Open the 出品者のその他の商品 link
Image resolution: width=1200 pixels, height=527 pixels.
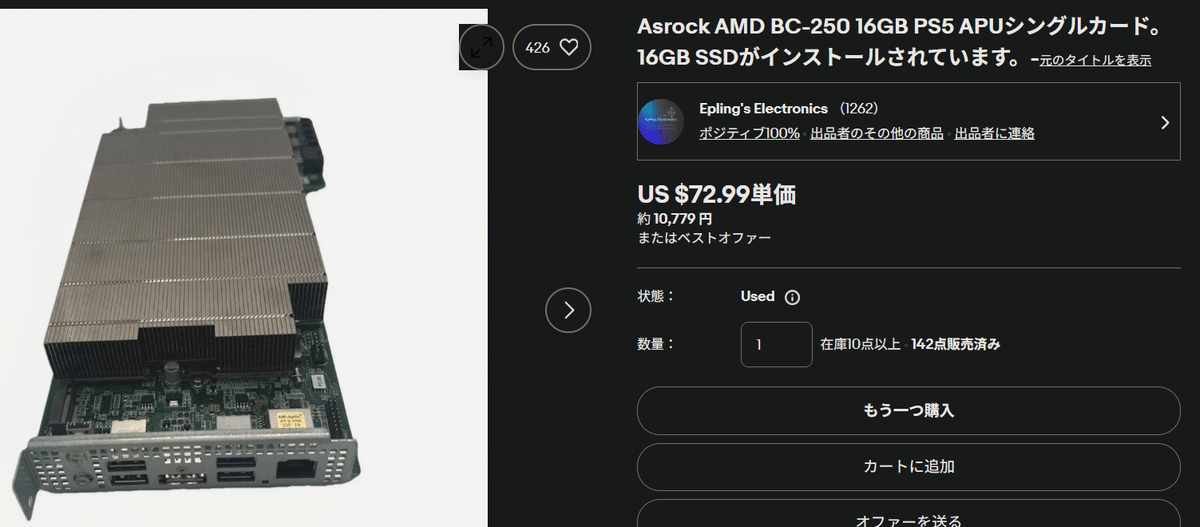coord(876,133)
